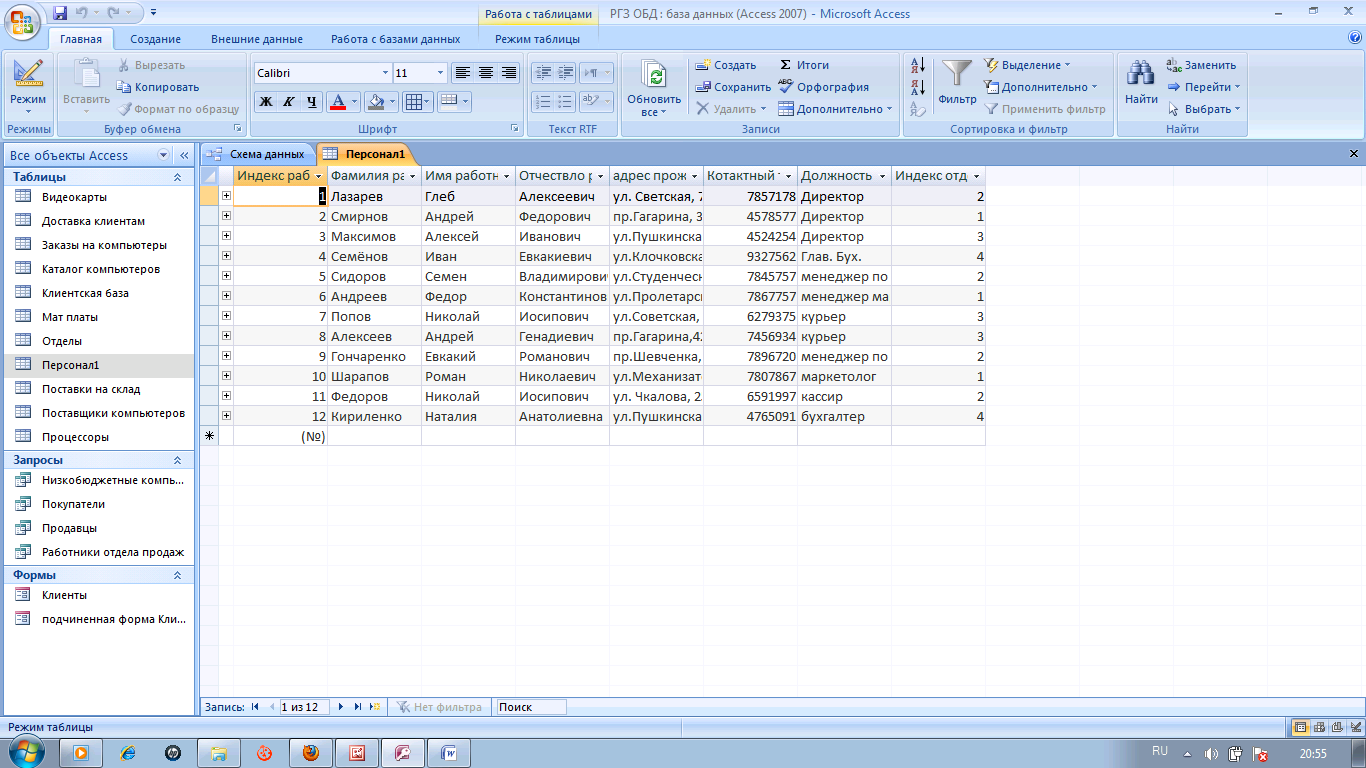The width and height of the screenshot is (1366, 768).
Task: Collapse the Таблицы group
Action: pos(178,177)
